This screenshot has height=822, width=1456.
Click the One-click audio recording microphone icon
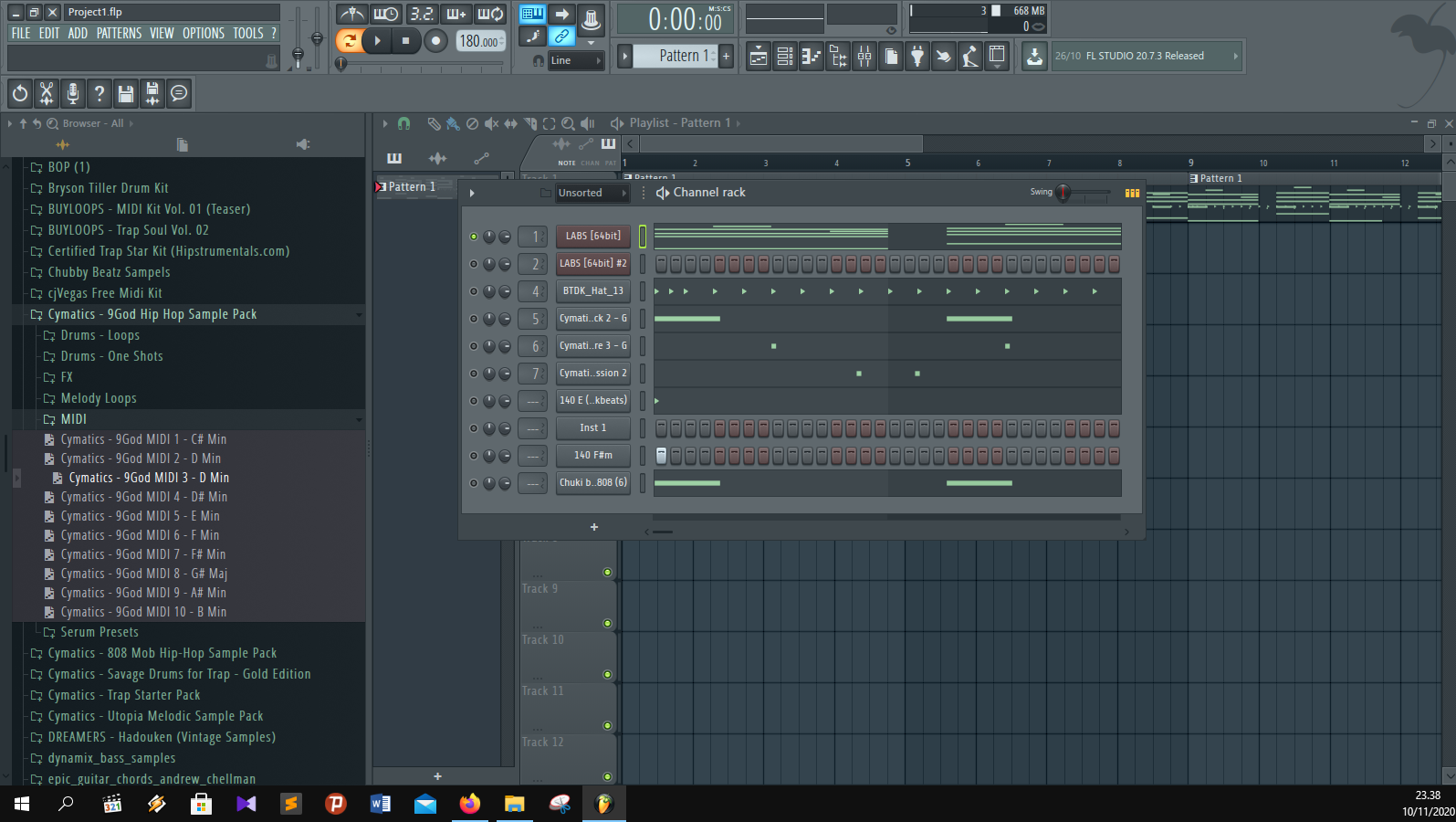[x=73, y=93]
